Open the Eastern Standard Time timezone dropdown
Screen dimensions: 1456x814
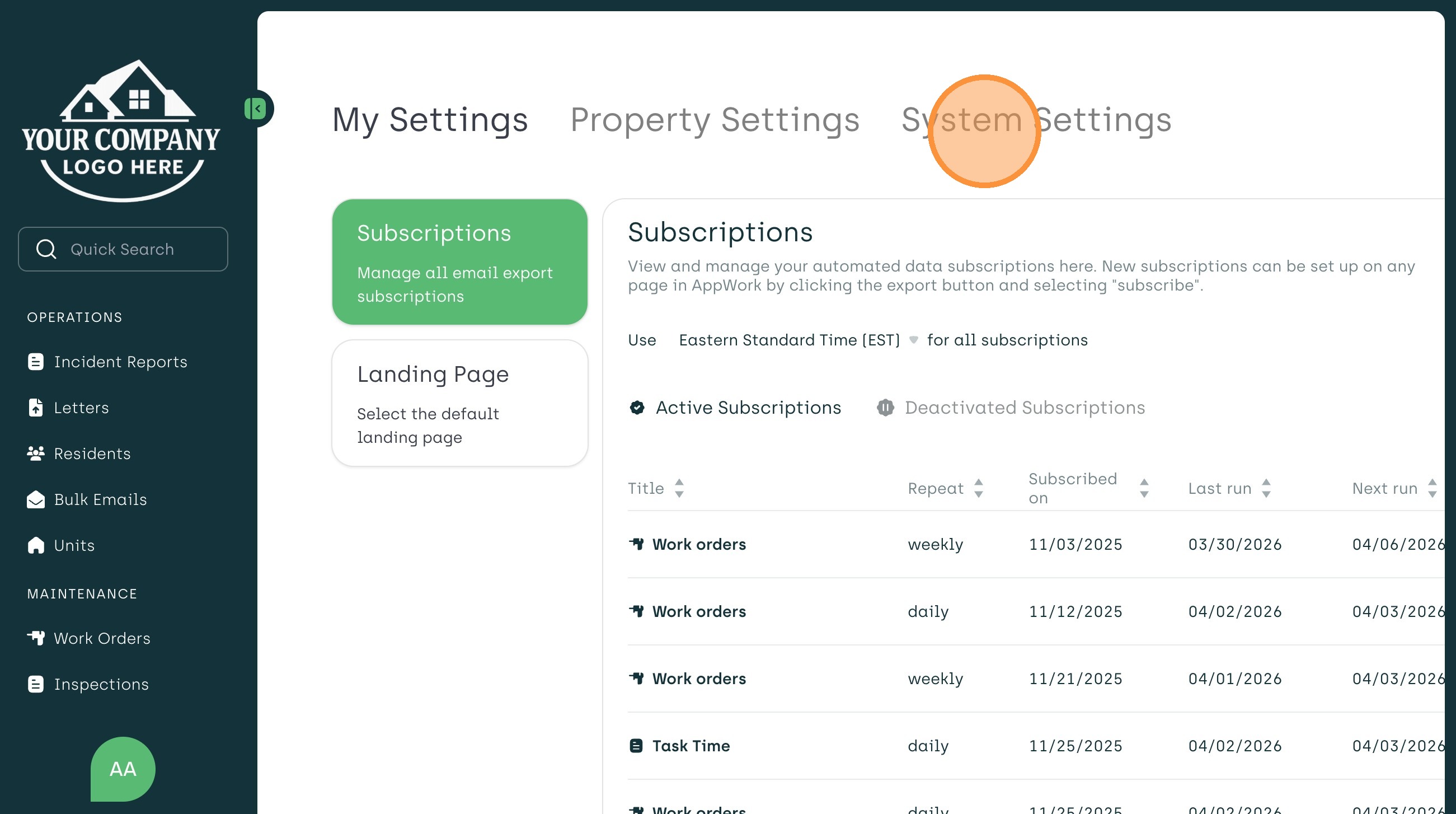pos(797,340)
